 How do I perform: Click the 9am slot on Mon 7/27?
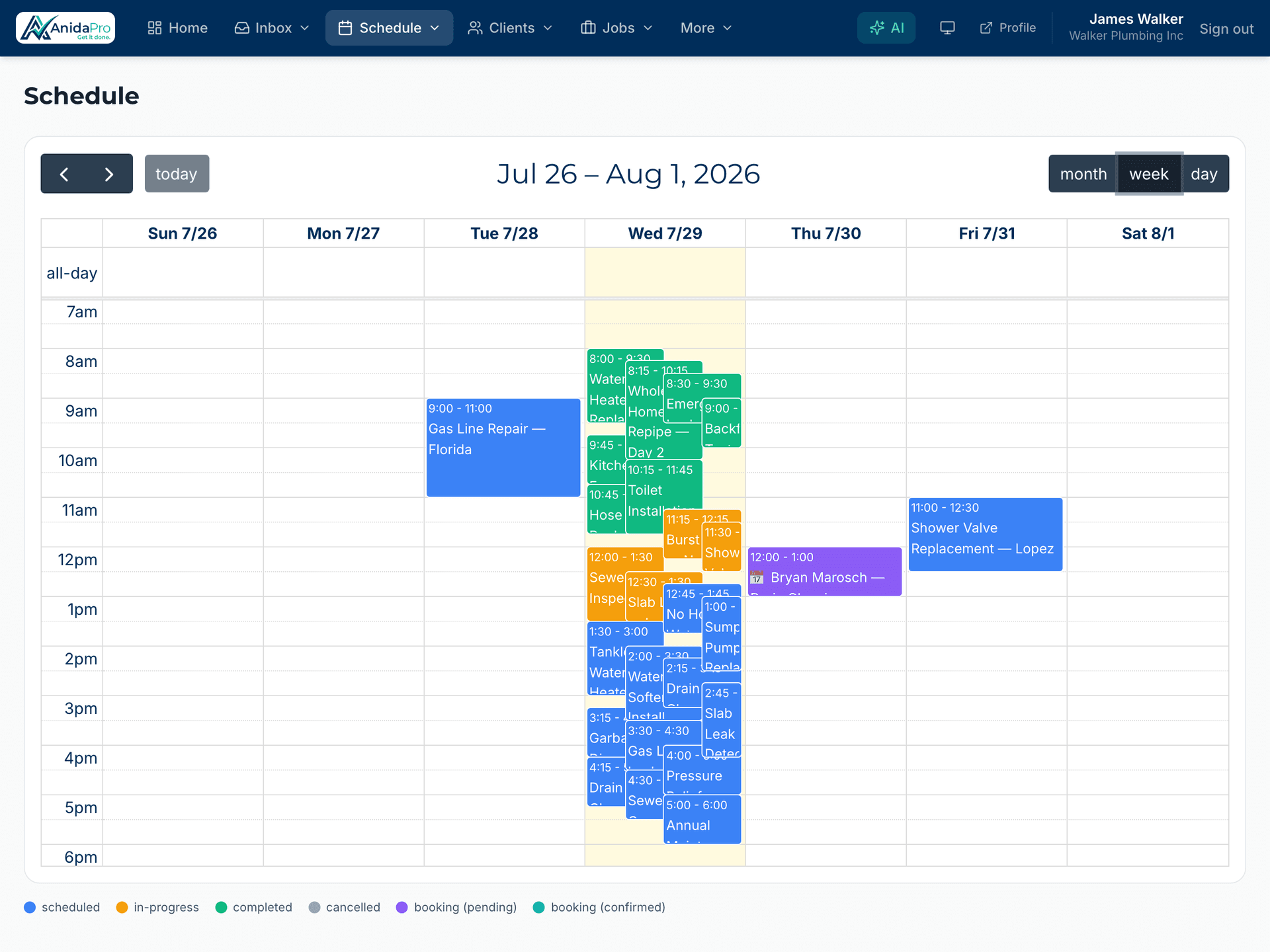[343, 411]
